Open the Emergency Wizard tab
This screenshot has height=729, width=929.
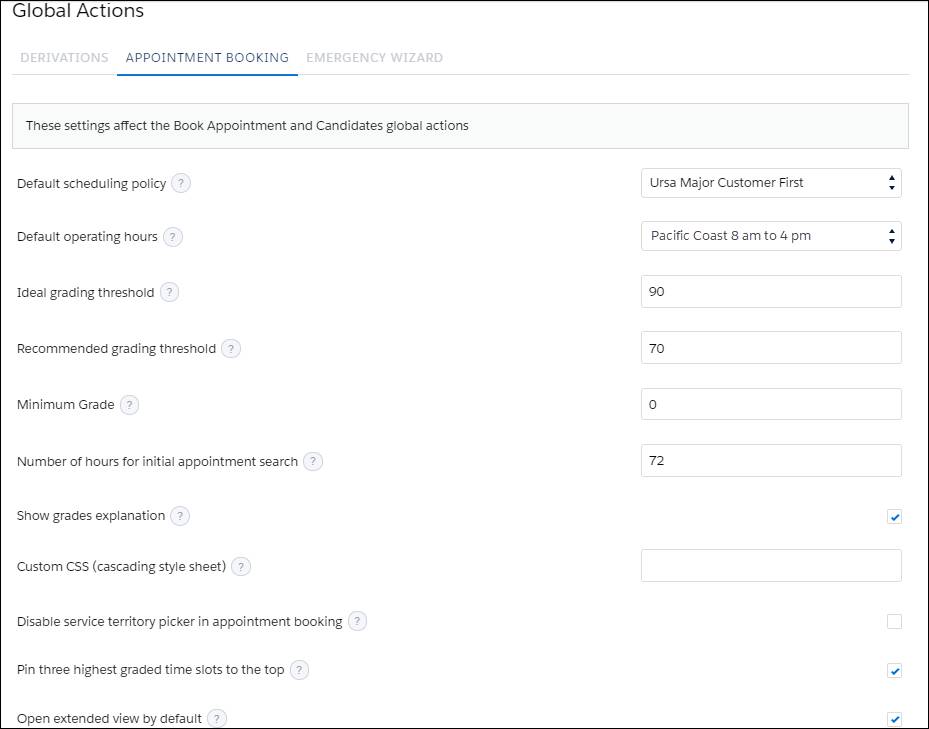[x=374, y=58]
